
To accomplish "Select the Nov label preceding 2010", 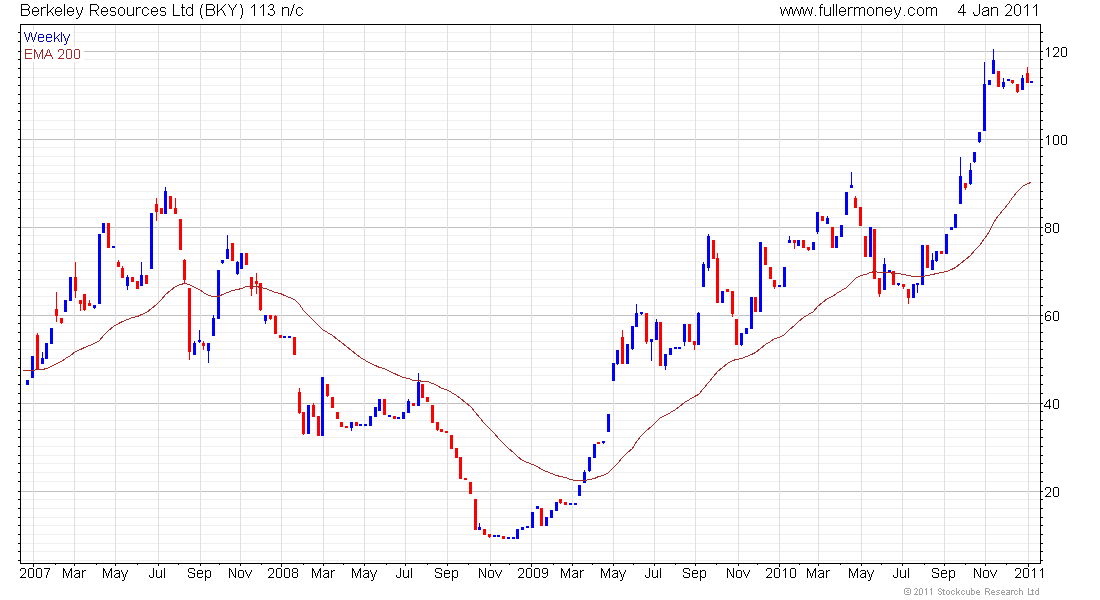I will pyautogui.click(x=738, y=573).
